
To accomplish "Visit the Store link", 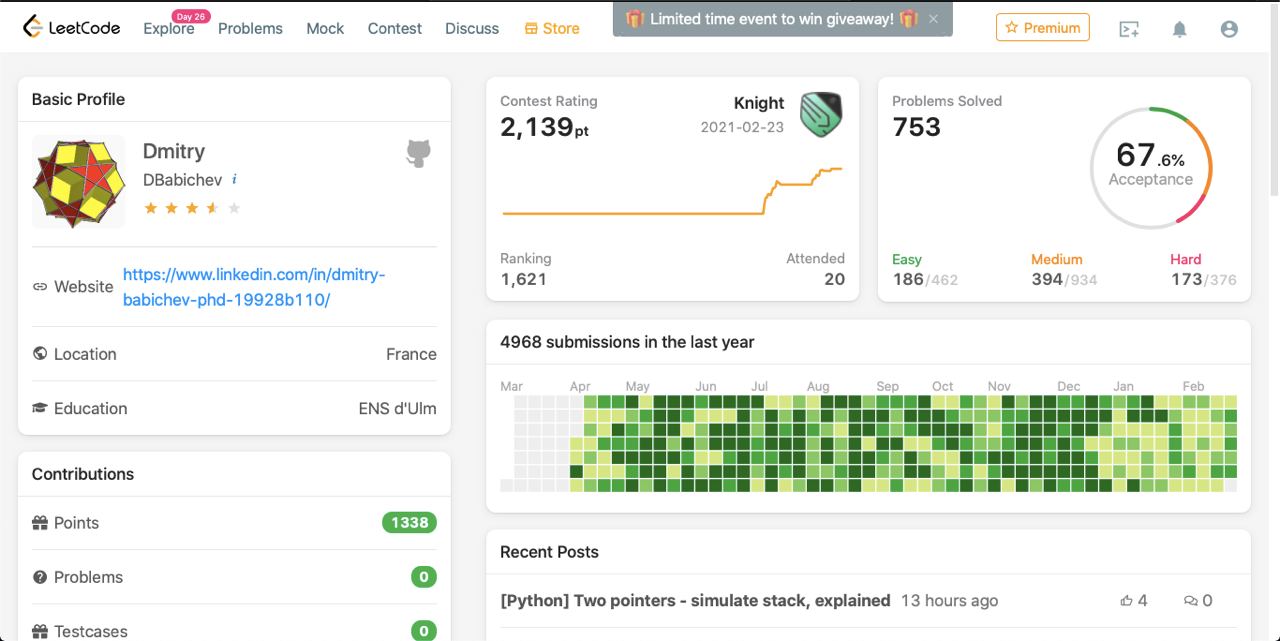I will [x=552, y=28].
